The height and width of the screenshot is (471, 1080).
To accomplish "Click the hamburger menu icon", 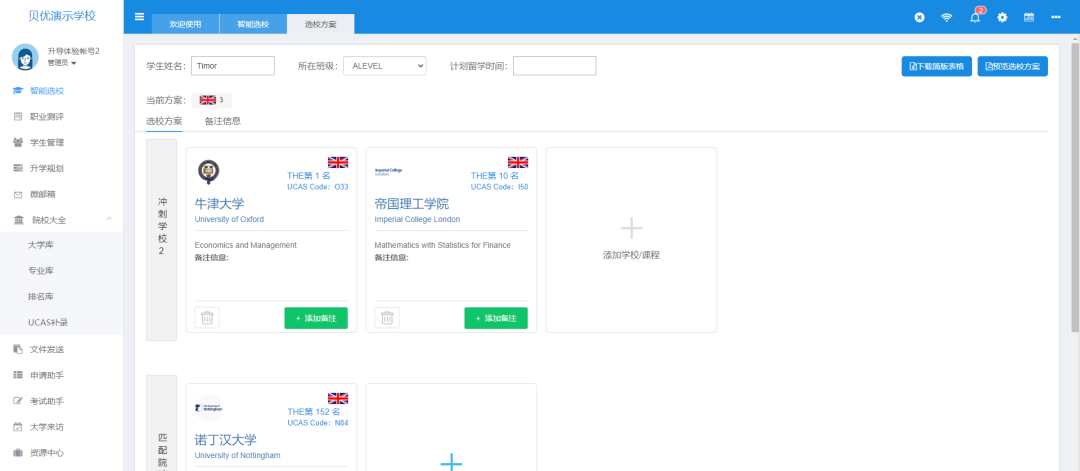I will [x=139, y=17].
